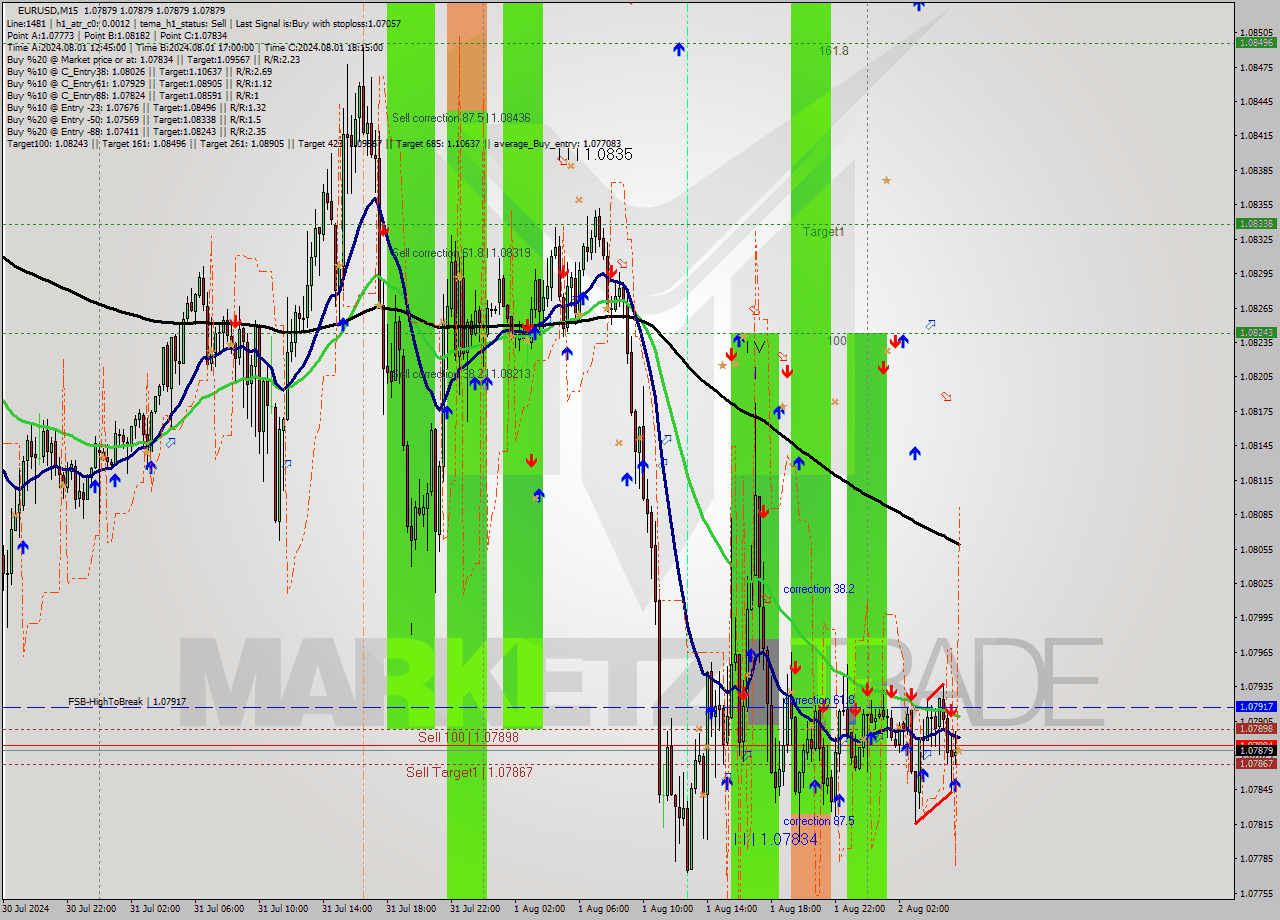1280x920 pixels.
Task: Click the 'Buy %10 @ C_Entry38: 1.08026' line
Action: click(x=139, y=71)
